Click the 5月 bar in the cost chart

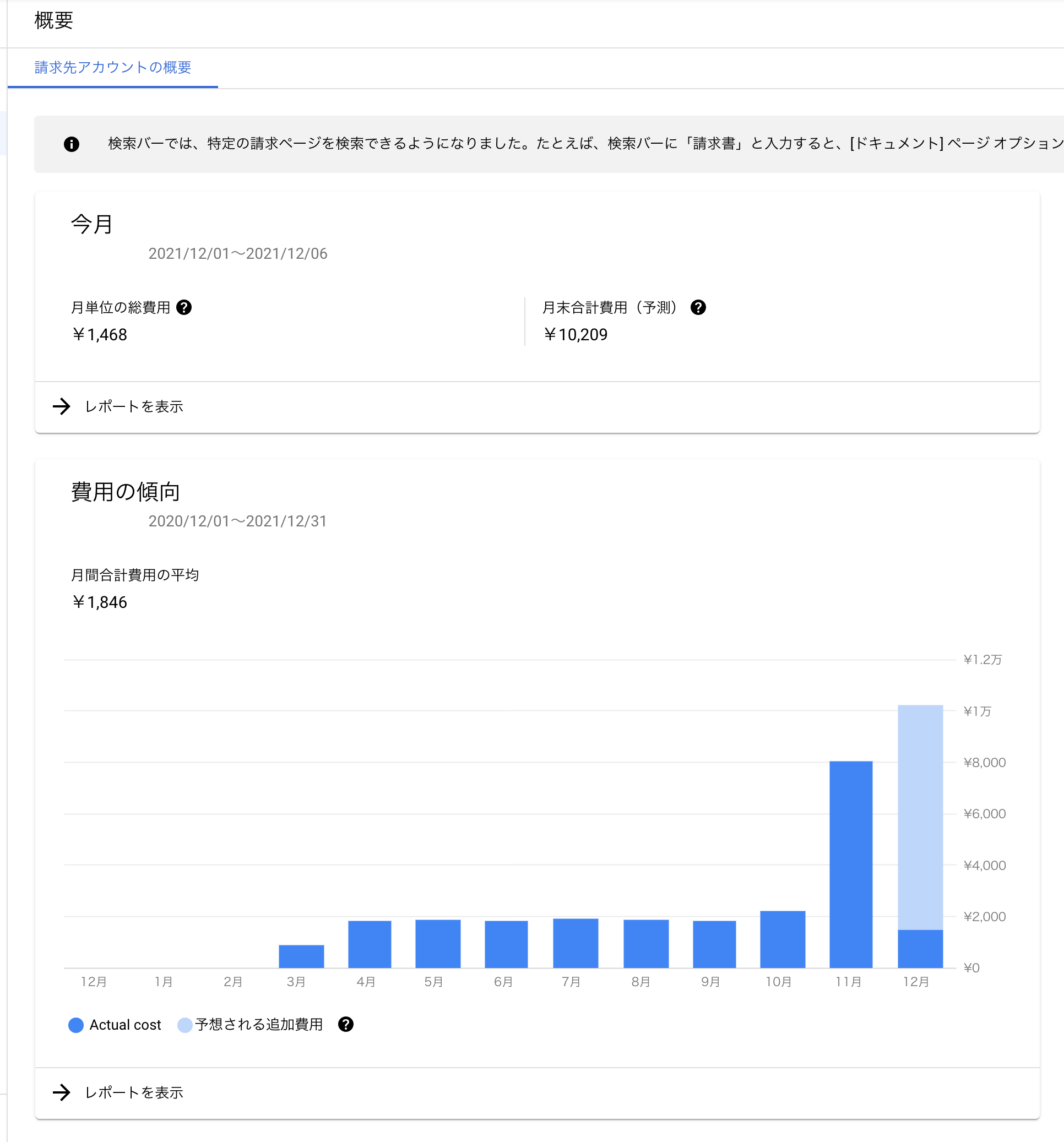point(438,943)
